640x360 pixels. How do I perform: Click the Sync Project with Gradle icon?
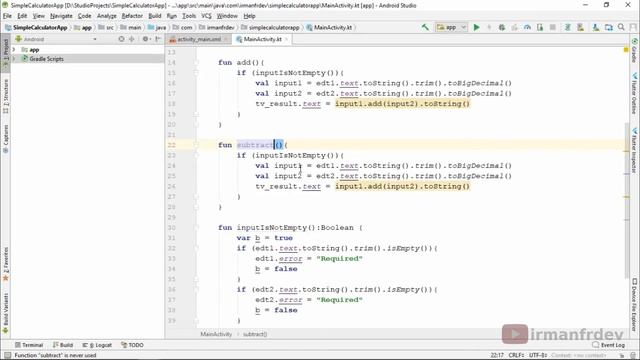567,27
